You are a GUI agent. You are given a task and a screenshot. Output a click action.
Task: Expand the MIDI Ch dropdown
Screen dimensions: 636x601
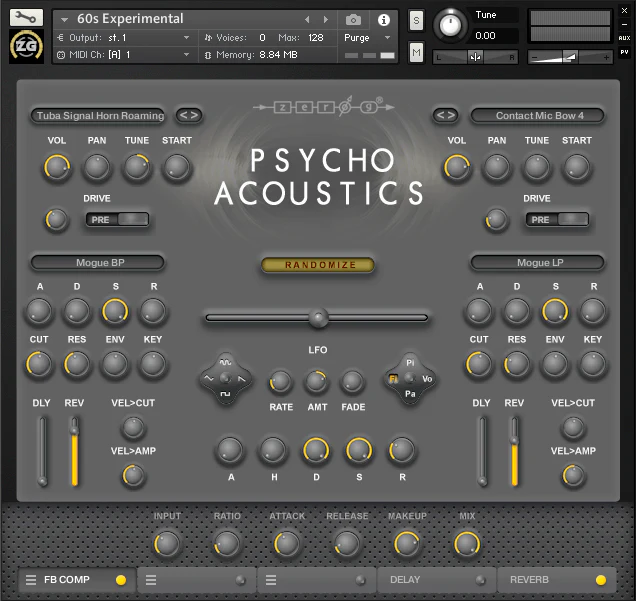coord(124,55)
